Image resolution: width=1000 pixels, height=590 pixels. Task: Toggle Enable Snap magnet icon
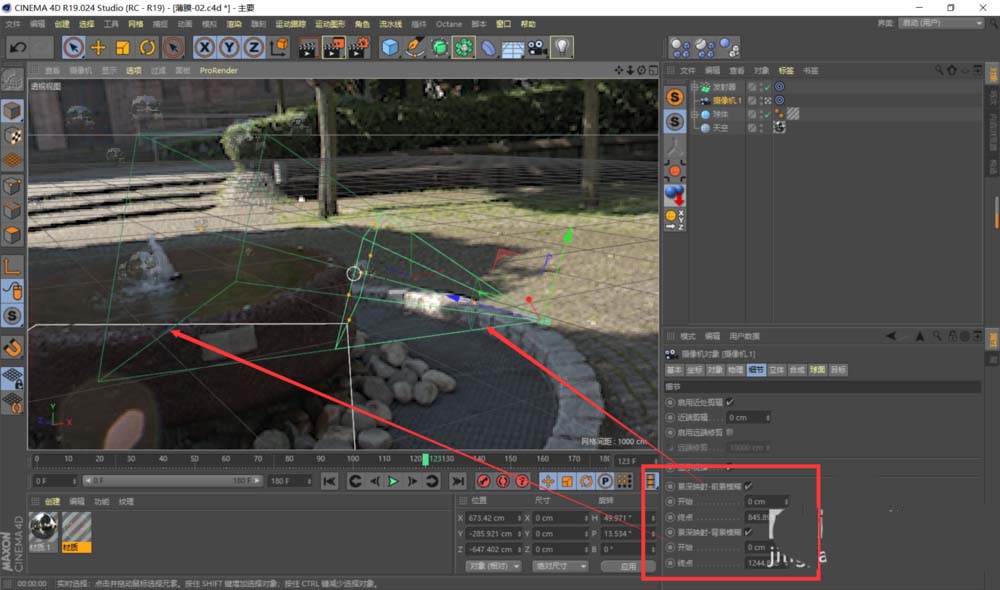click(12, 348)
